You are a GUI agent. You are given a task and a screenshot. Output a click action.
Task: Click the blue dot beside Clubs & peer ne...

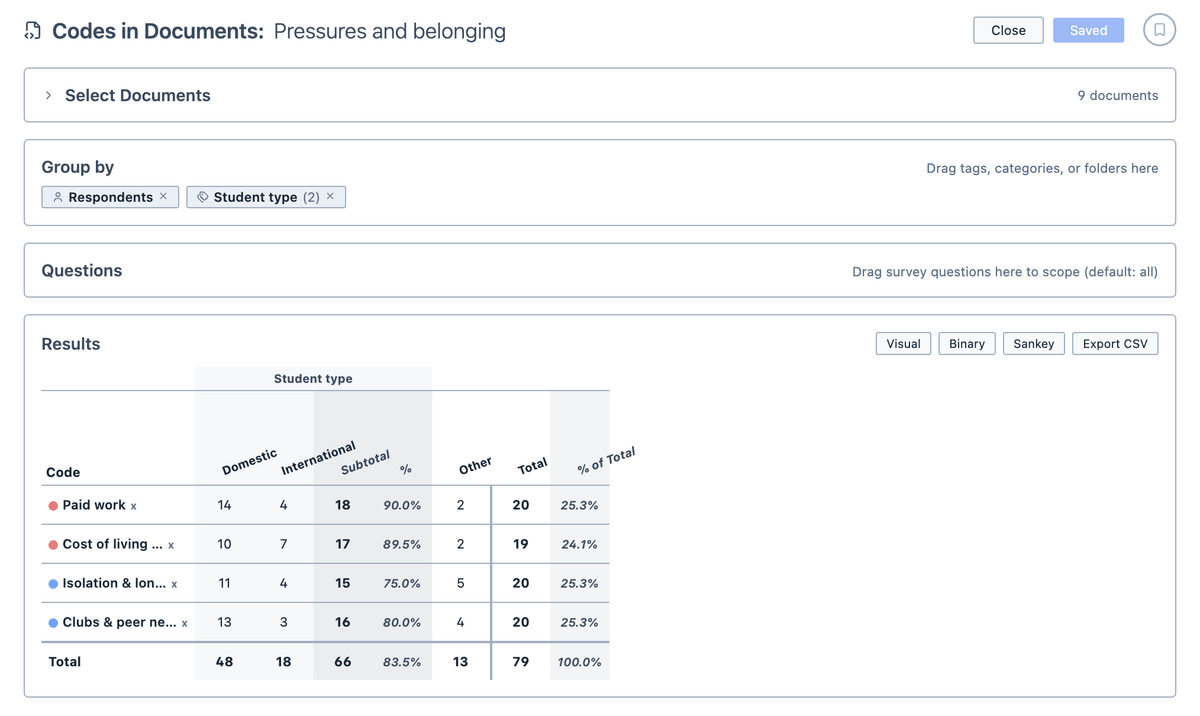click(x=53, y=623)
